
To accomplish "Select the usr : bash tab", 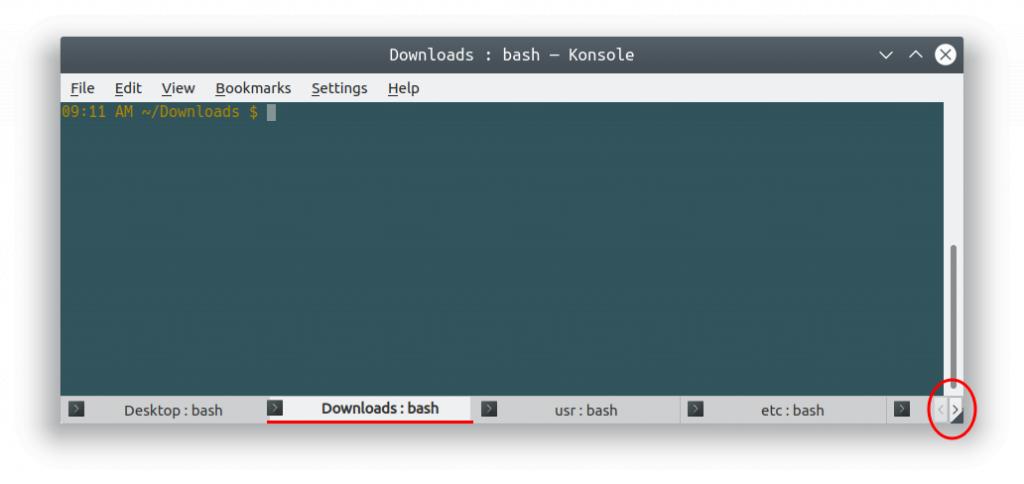I will click(586, 410).
